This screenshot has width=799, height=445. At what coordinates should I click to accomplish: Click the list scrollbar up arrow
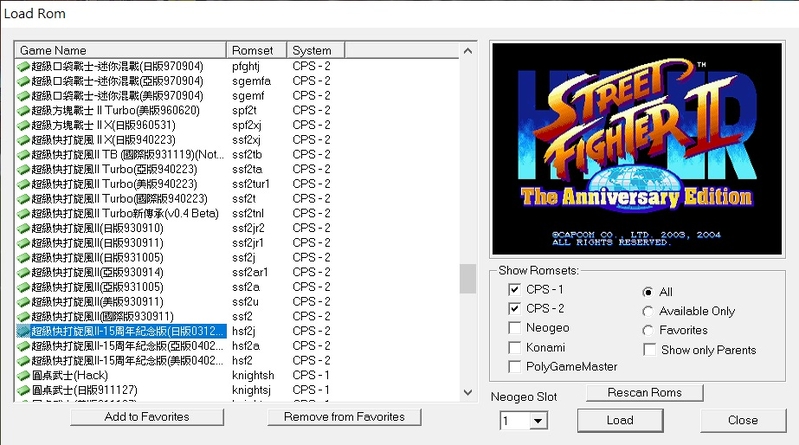(x=468, y=51)
